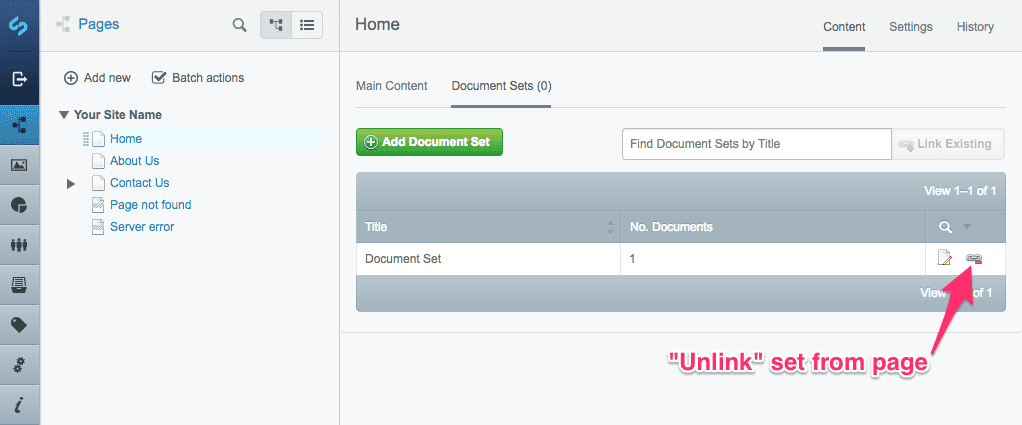Collapse the Your Site Name tree
This screenshot has width=1022, height=425.
pos(64,115)
